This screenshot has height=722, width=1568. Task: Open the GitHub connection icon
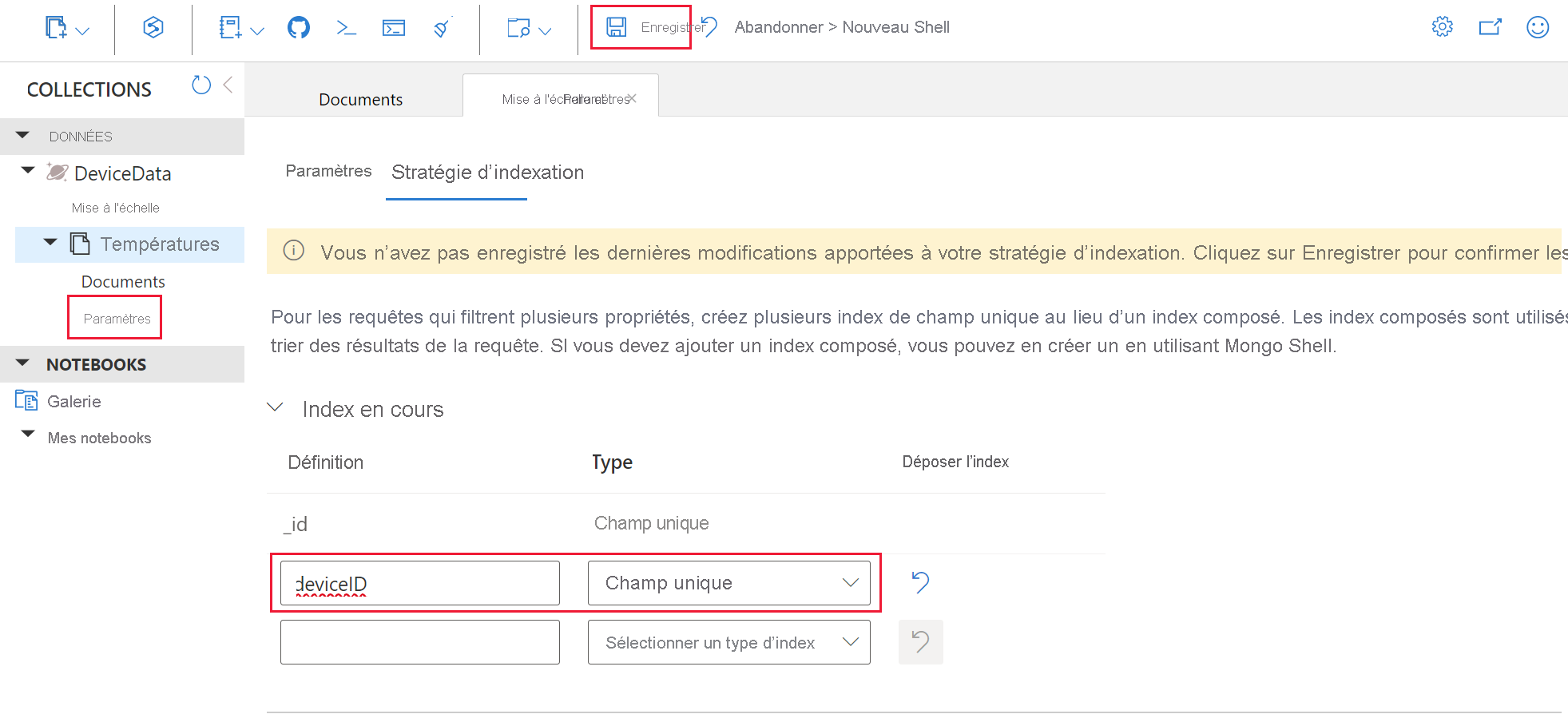click(x=298, y=26)
